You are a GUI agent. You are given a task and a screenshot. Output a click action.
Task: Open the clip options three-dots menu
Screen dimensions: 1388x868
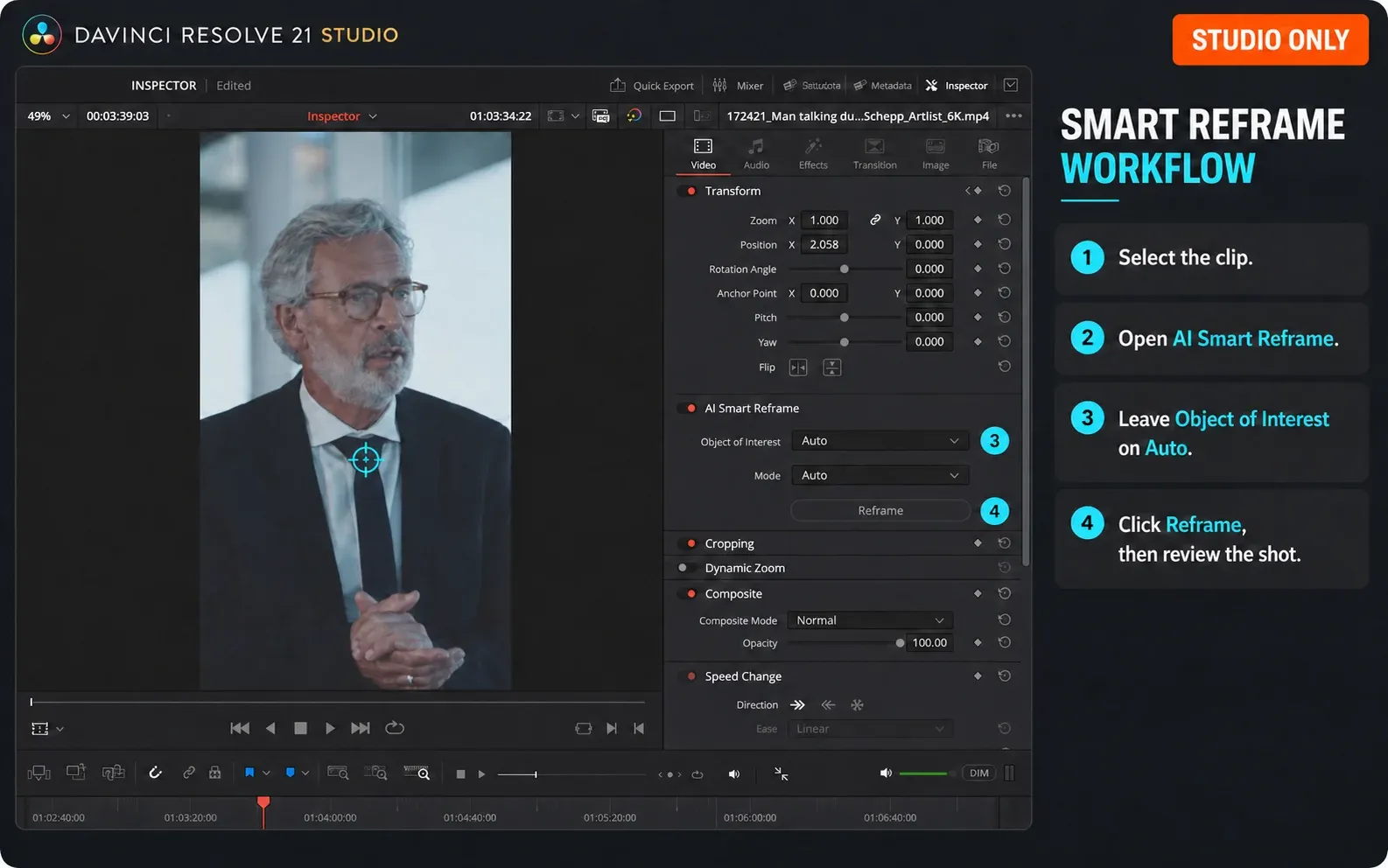click(x=1013, y=115)
